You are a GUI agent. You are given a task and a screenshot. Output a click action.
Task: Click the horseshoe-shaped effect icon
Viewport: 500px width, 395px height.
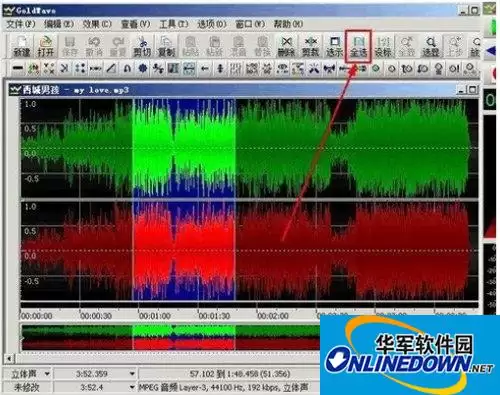click(x=127, y=69)
